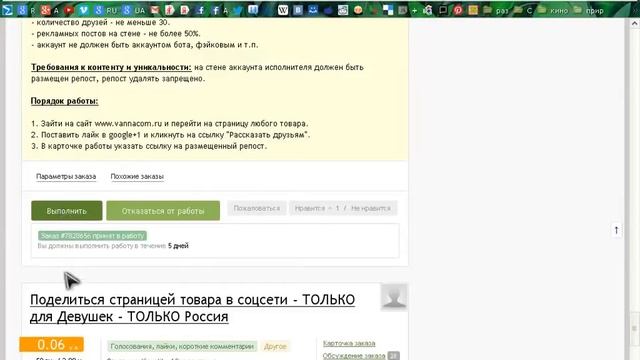Click Отказаться от работы button
The height and width of the screenshot is (360, 640).
(x=163, y=211)
